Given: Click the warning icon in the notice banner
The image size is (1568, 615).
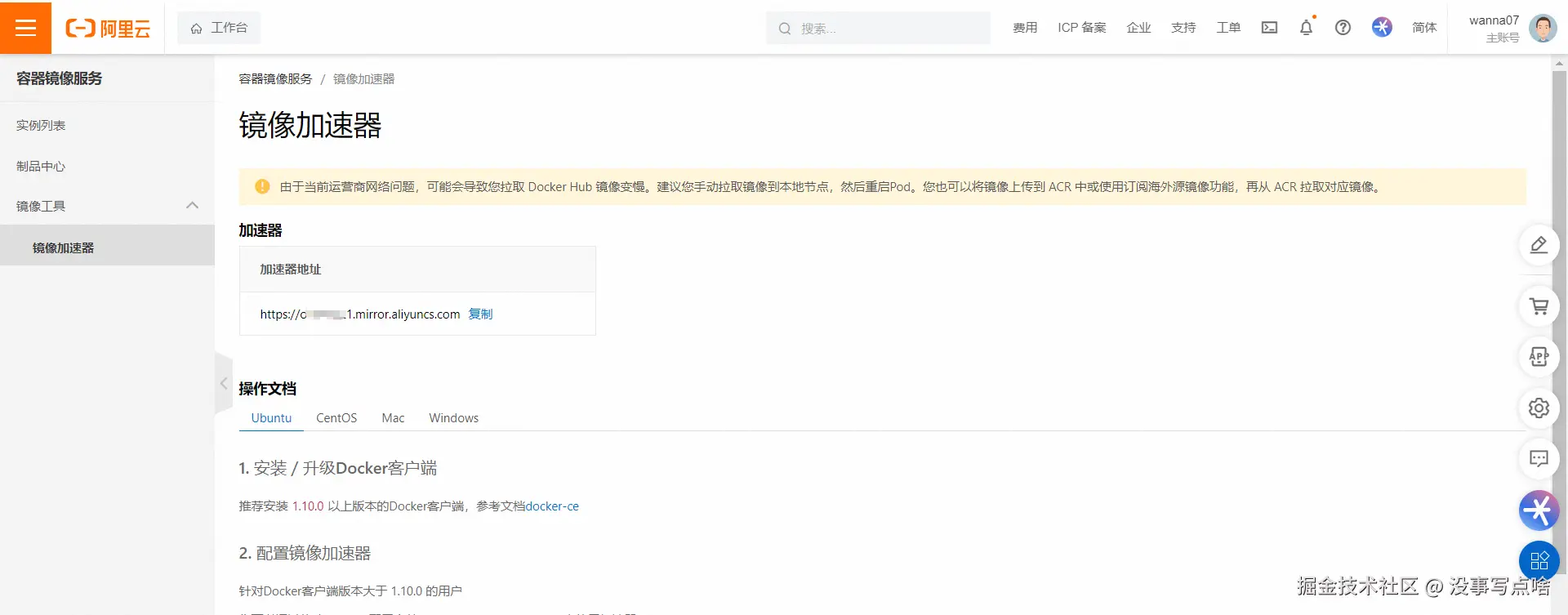Looking at the screenshot, I should click(x=262, y=186).
